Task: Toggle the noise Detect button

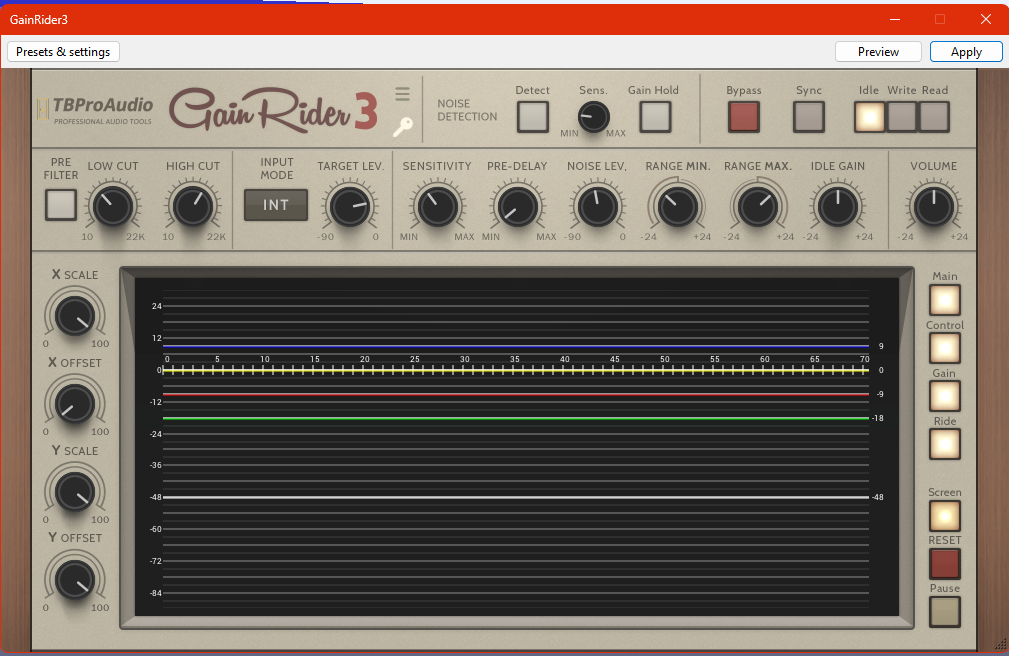Action: 533,117
